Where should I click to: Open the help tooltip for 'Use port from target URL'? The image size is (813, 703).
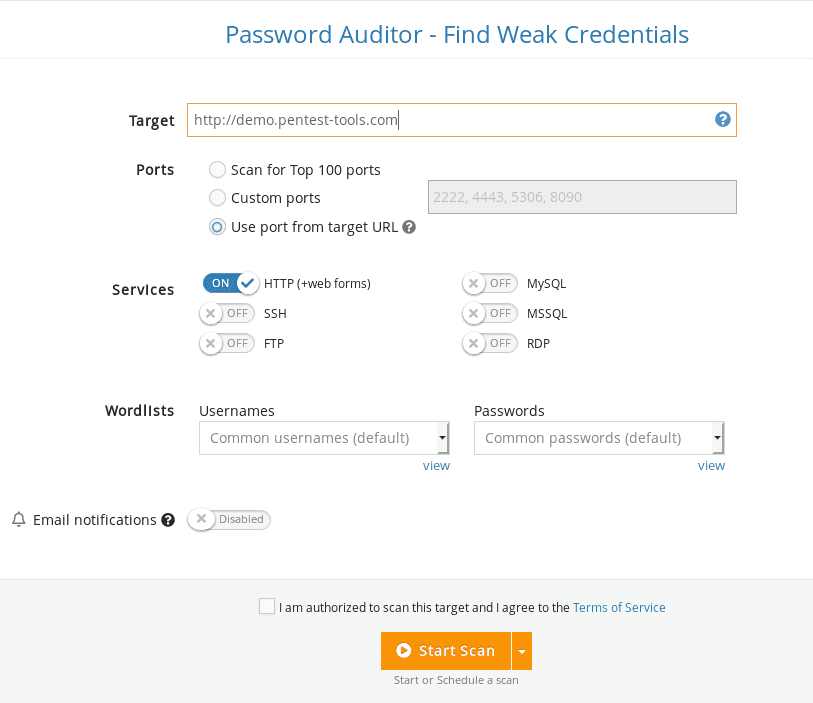(x=410, y=227)
